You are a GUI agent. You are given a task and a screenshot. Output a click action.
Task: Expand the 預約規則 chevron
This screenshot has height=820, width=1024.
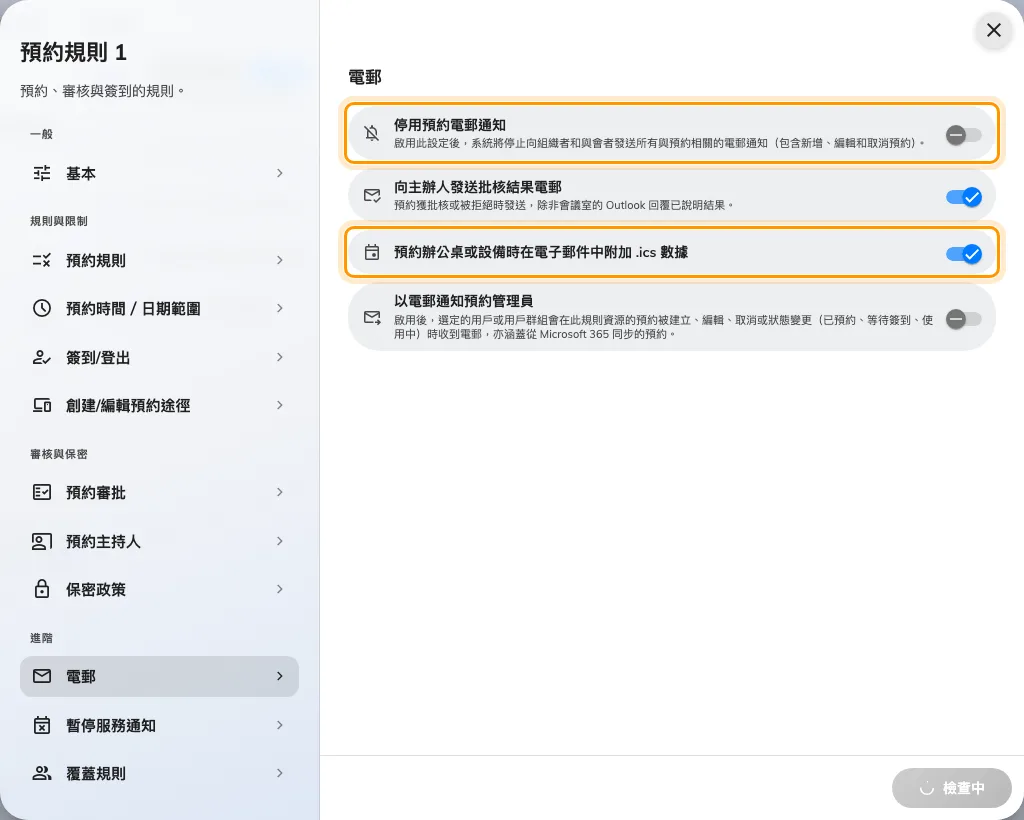point(280,260)
